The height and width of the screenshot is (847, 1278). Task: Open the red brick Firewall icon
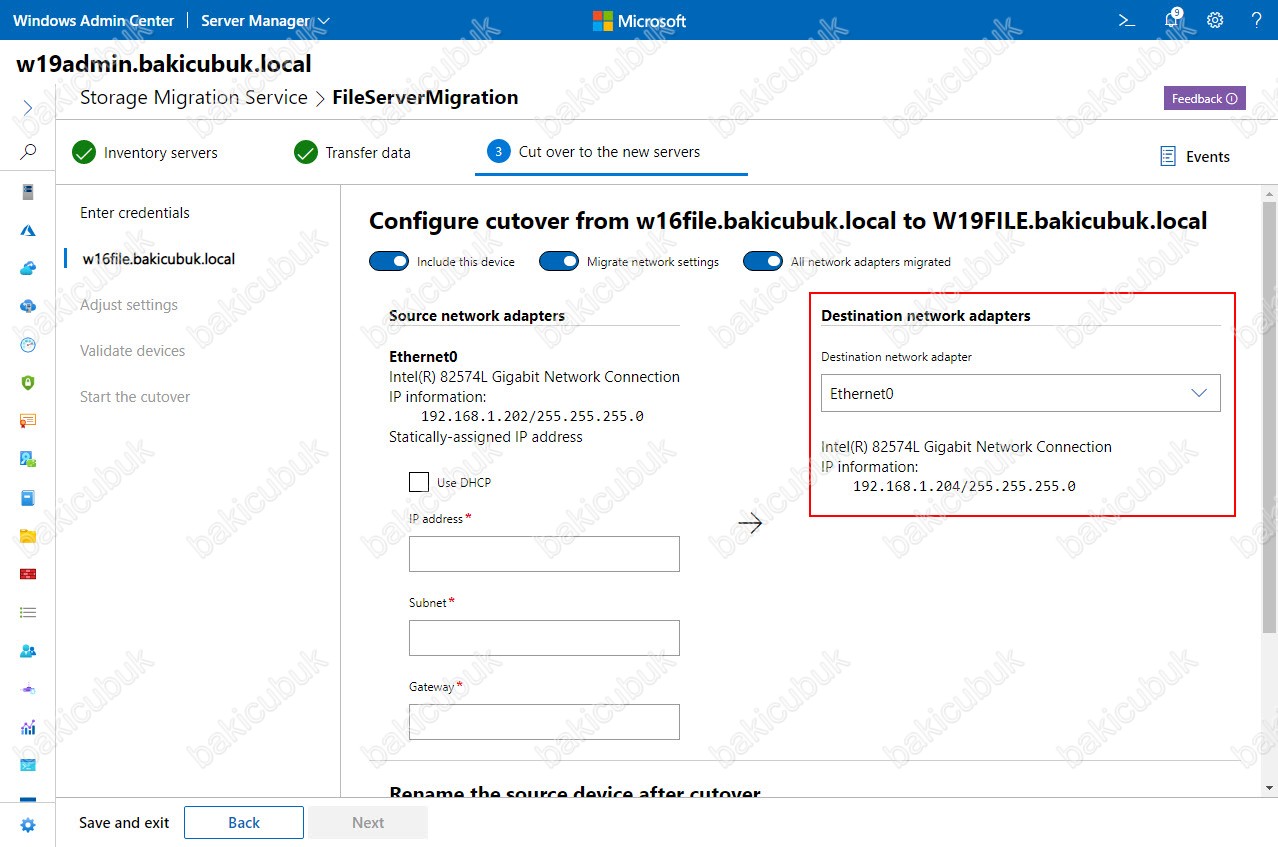pyautogui.click(x=28, y=574)
